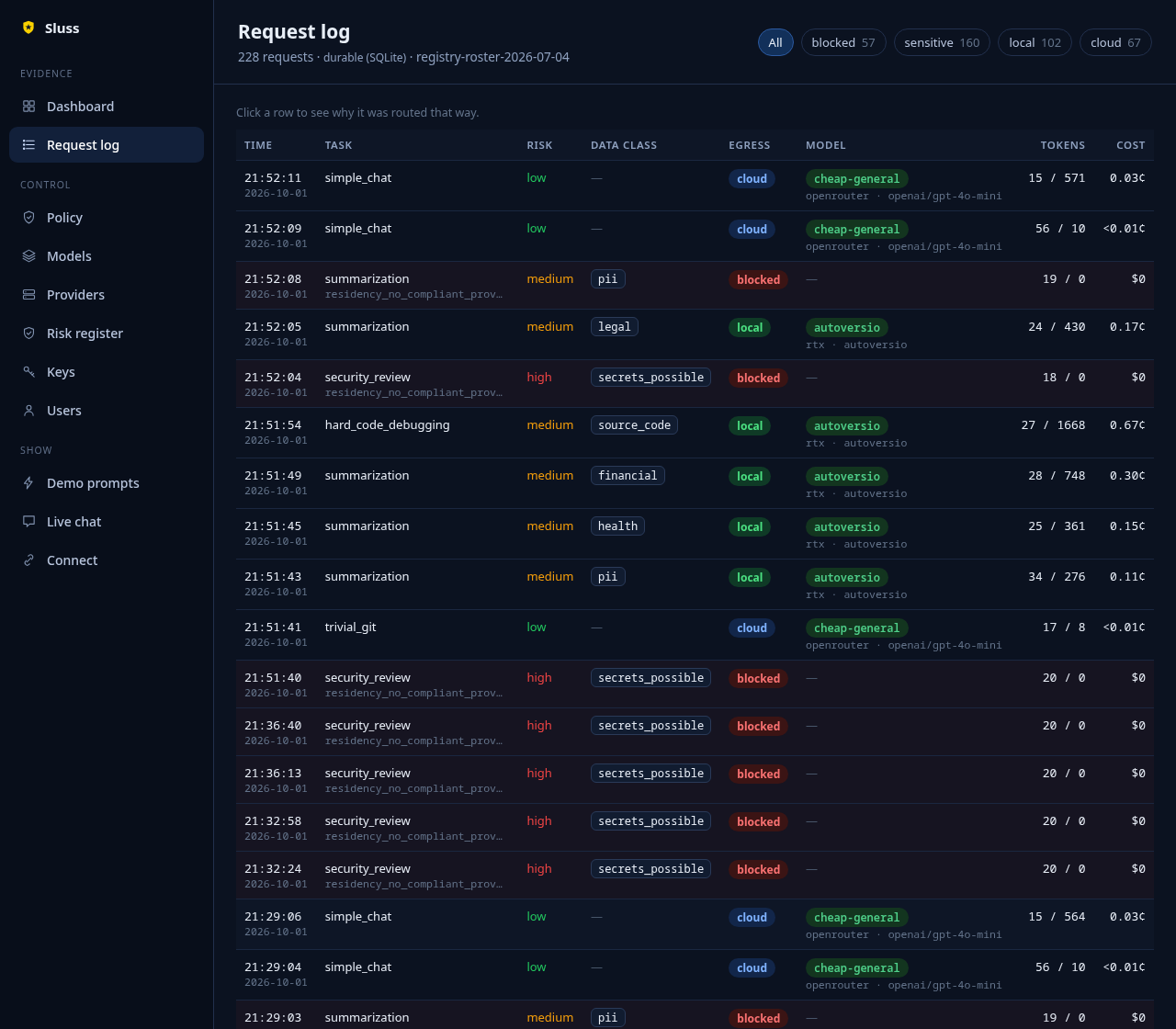Viewport: 1176px width, 1029px height.
Task: Click the 0.67¢ cost value
Action: pos(1127,425)
